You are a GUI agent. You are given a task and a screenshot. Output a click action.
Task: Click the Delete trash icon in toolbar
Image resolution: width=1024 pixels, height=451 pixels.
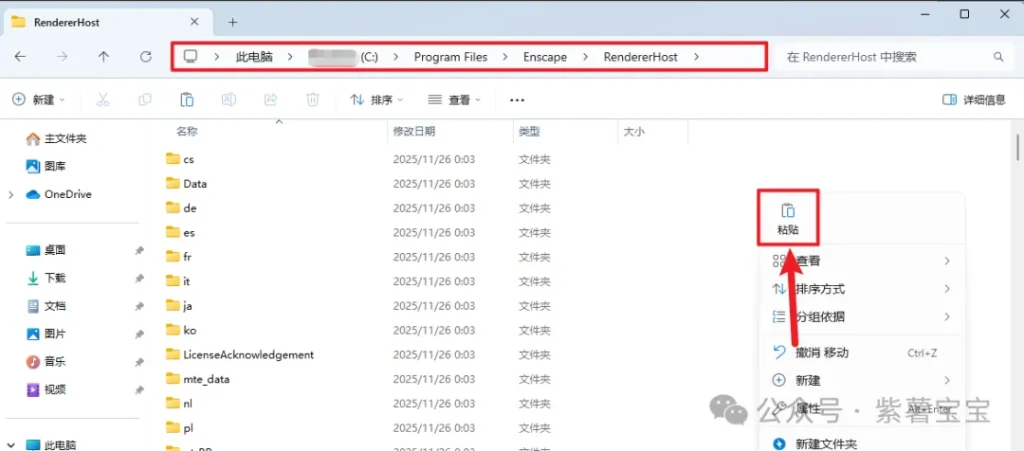click(312, 100)
